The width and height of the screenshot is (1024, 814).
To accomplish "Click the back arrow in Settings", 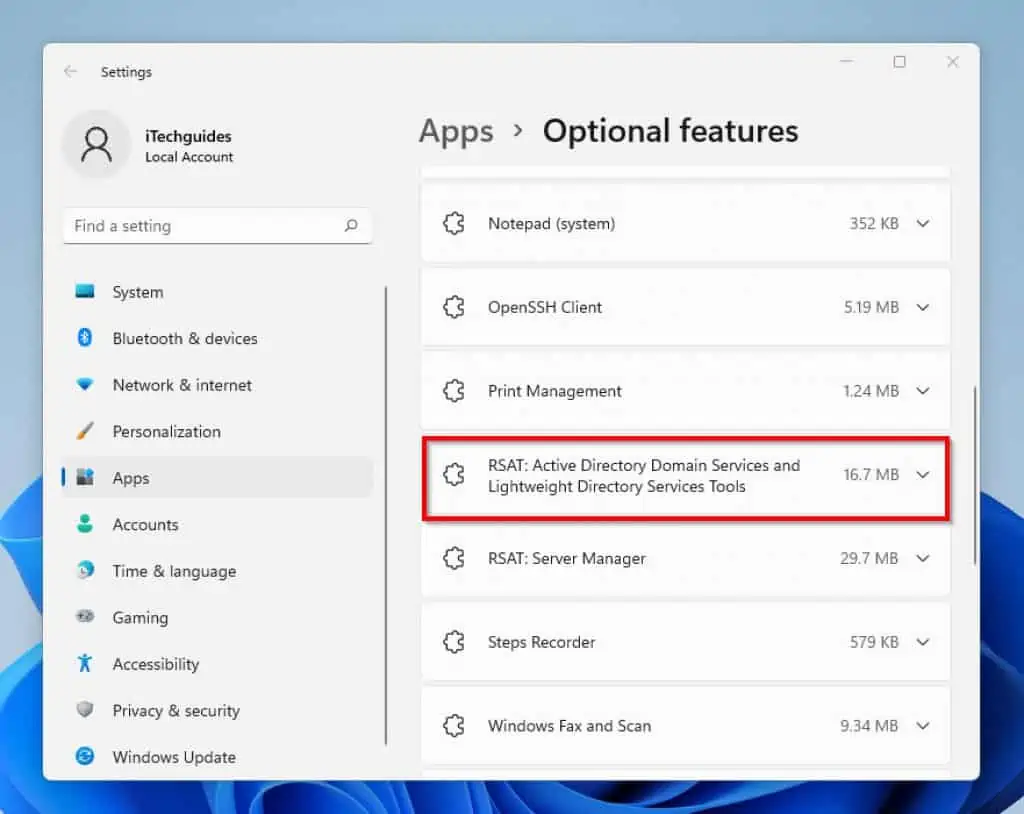I will [69, 71].
